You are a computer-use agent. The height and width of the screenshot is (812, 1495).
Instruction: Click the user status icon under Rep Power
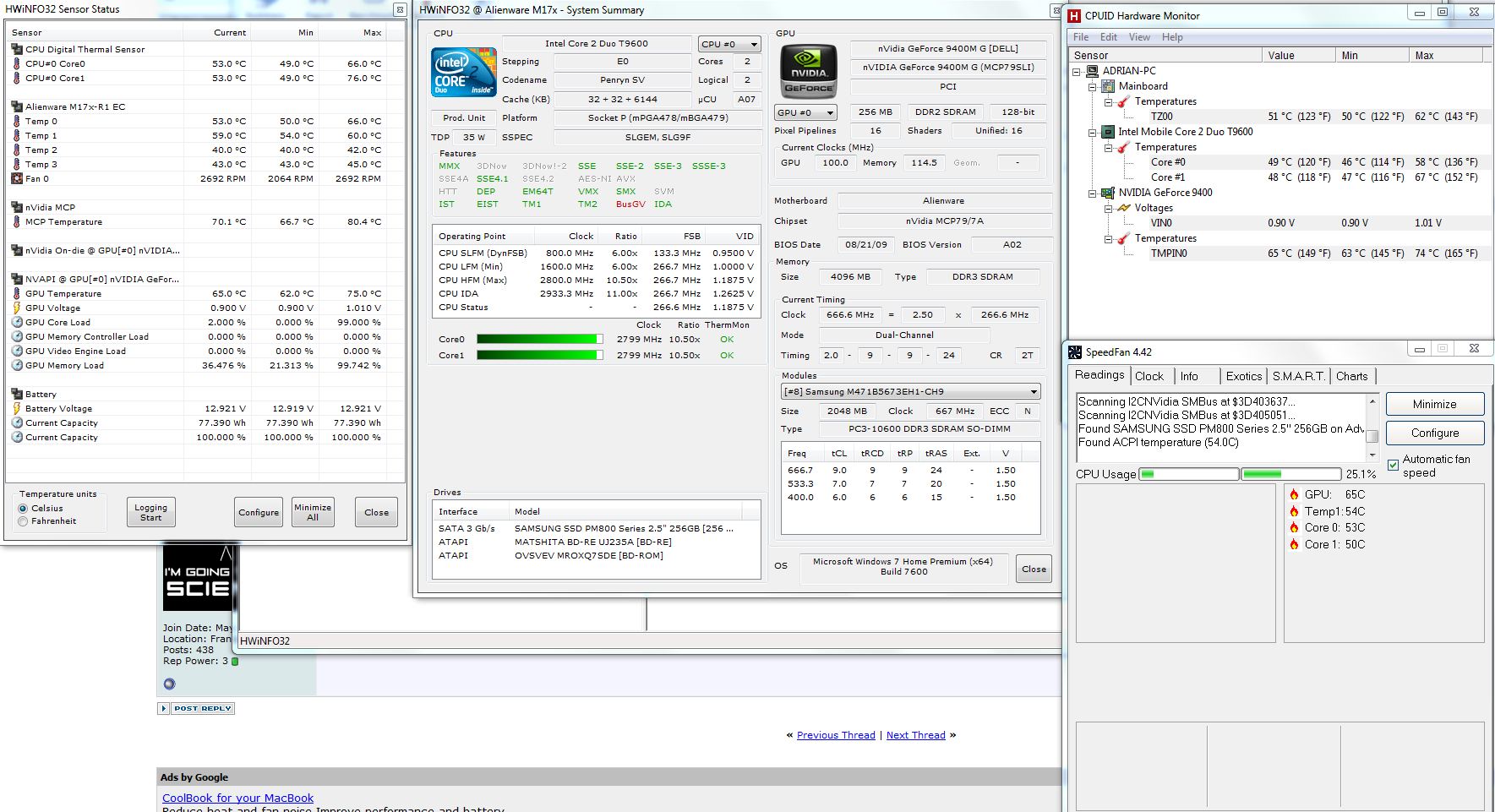(169, 684)
